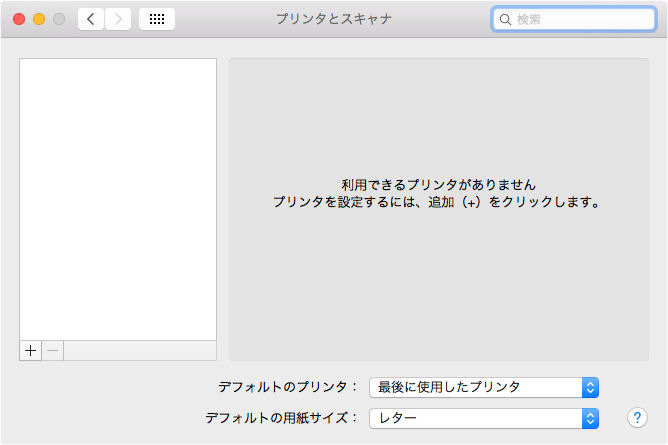Click the デフォルトの用紙サイズ label text
The width and height of the screenshot is (668, 445).
click(x=280, y=418)
